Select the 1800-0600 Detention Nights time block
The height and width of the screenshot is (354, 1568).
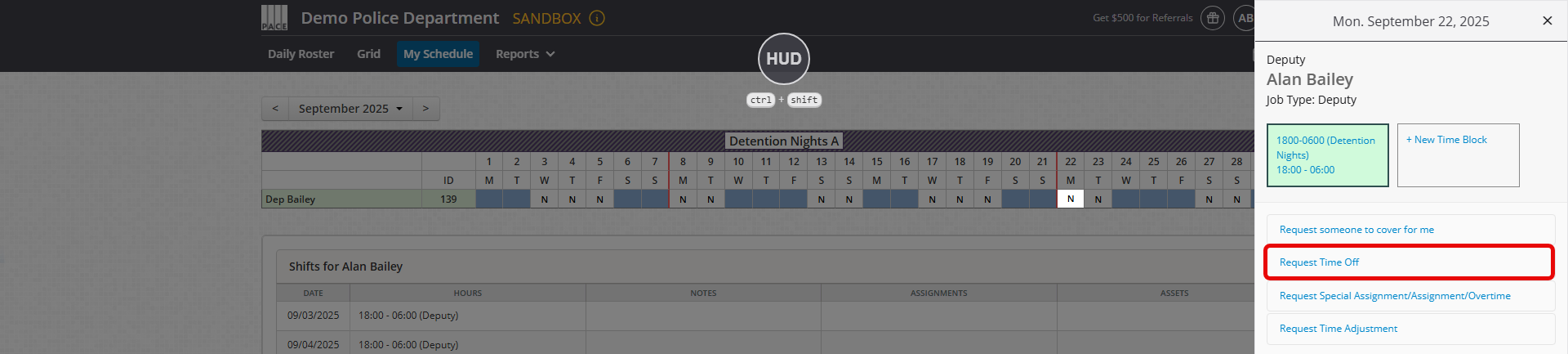coord(1327,155)
